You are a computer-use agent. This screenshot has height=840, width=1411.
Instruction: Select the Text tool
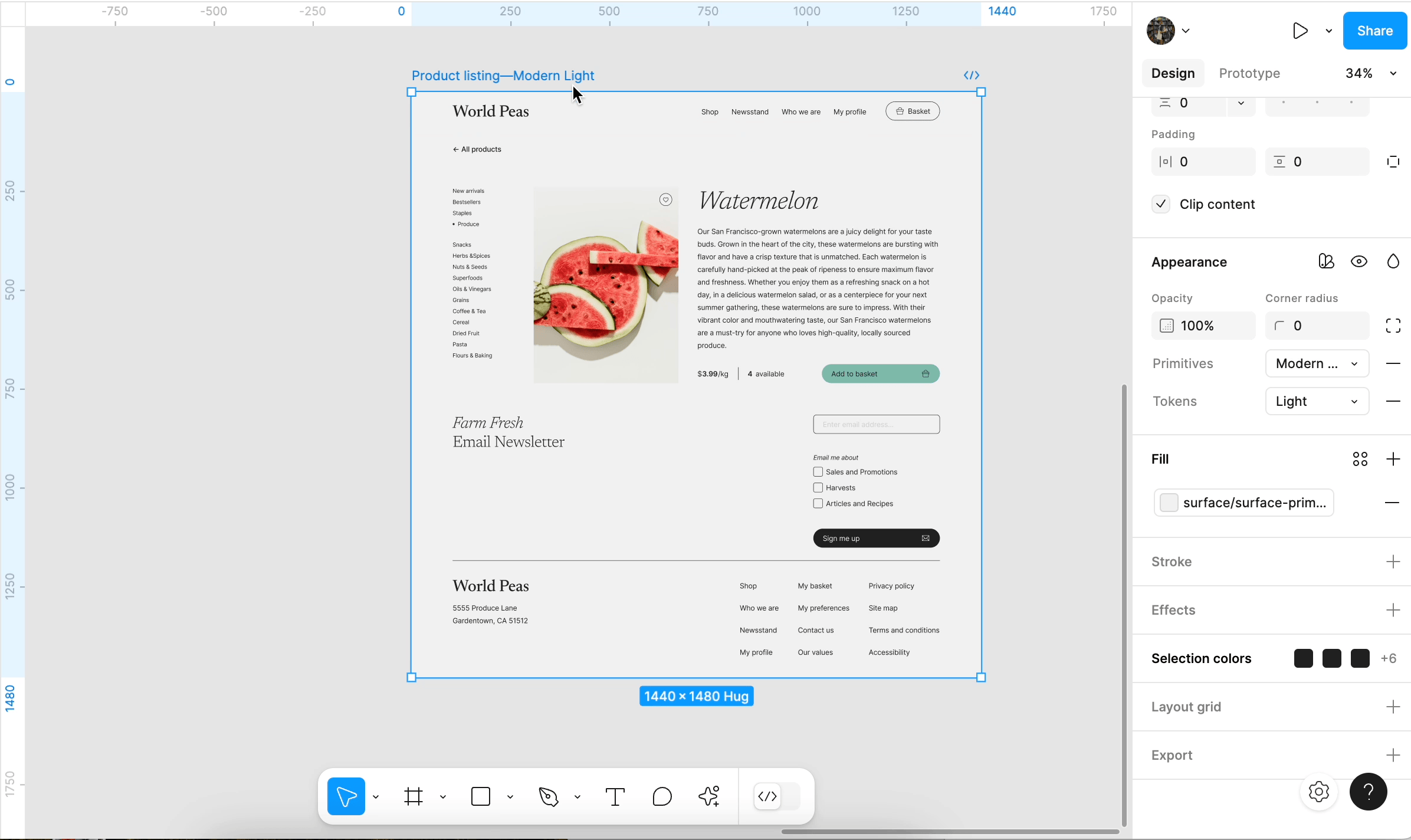[x=615, y=796]
